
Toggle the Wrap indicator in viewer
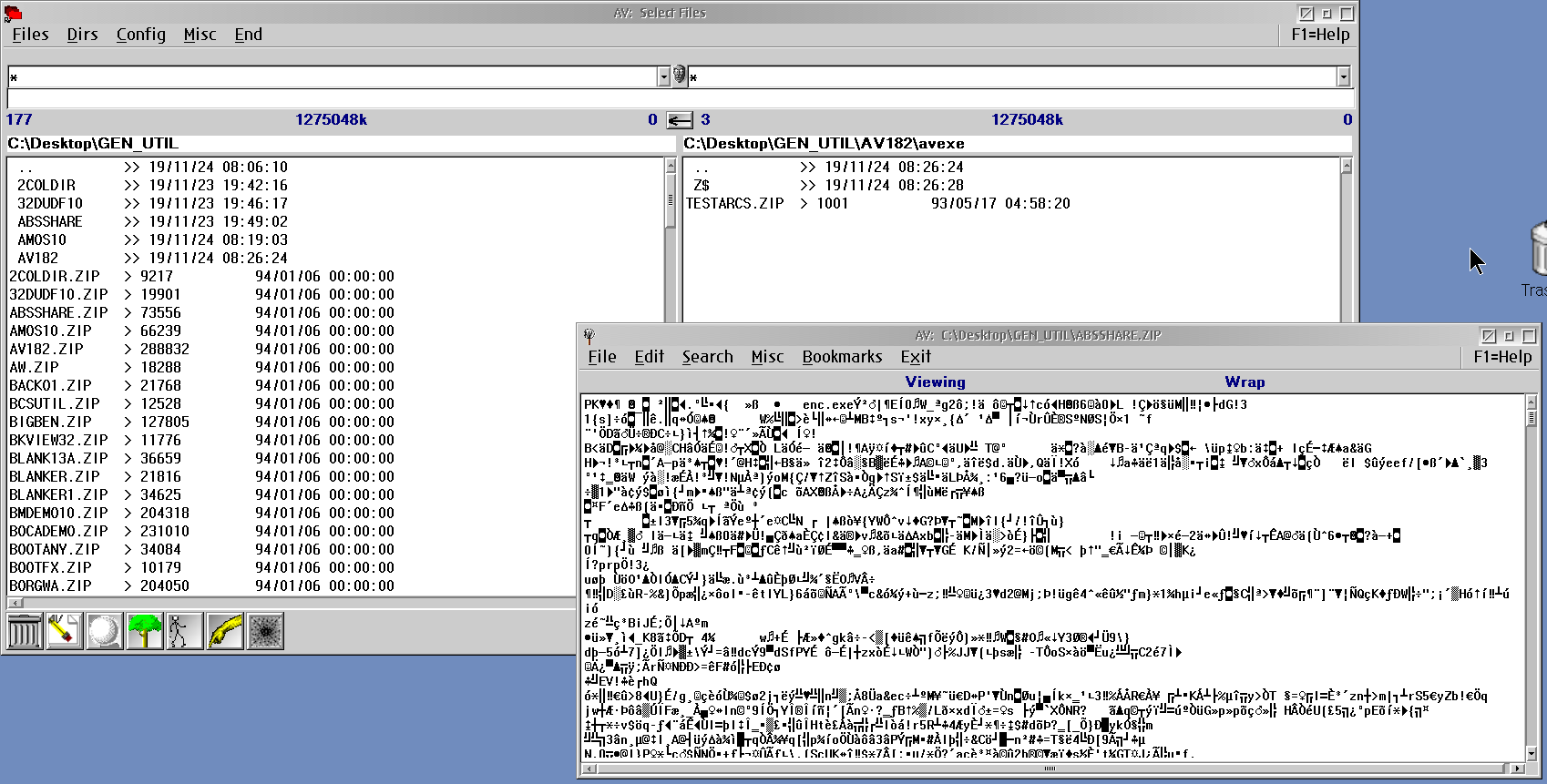point(1245,382)
